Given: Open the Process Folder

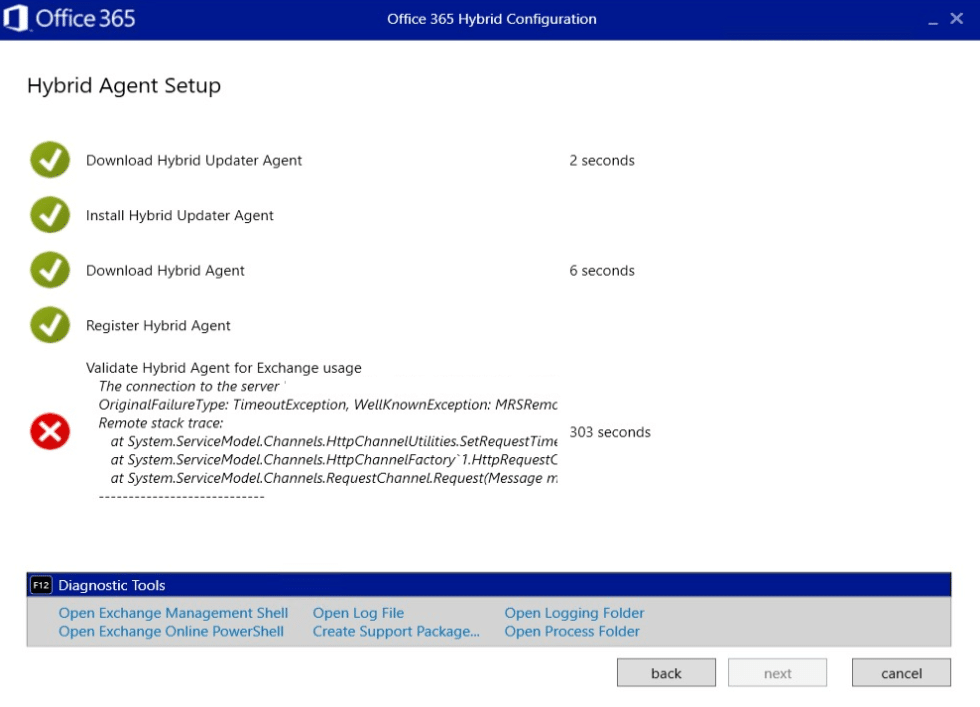Looking at the screenshot, I should click(x=572, y=632).
